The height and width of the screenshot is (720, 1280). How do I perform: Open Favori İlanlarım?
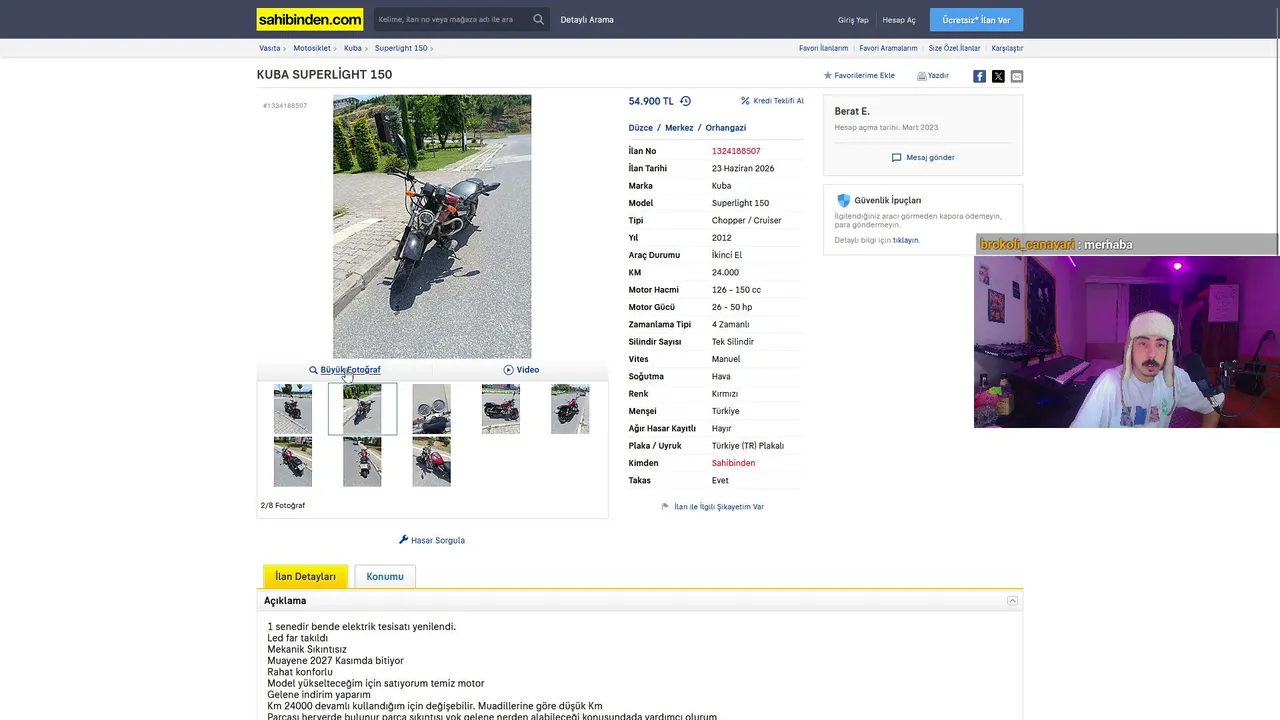pyautogui.click(x=823, y=48)
